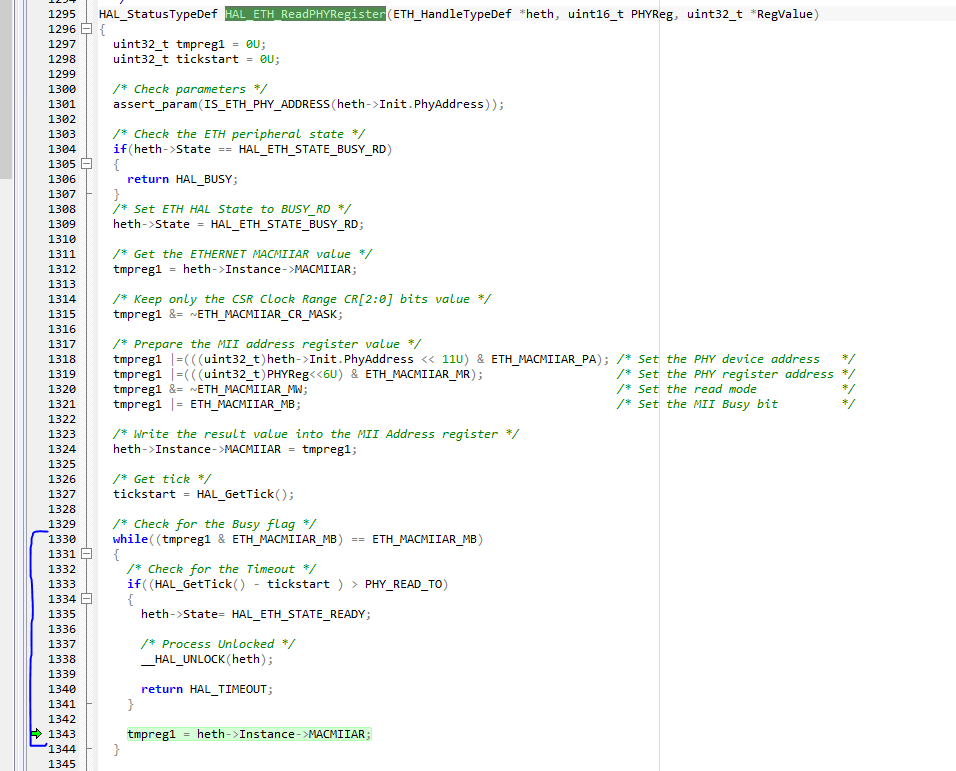
Task: Click line number 1343 in the gutter
Action: pyautogui.click(x=62, y=734)
